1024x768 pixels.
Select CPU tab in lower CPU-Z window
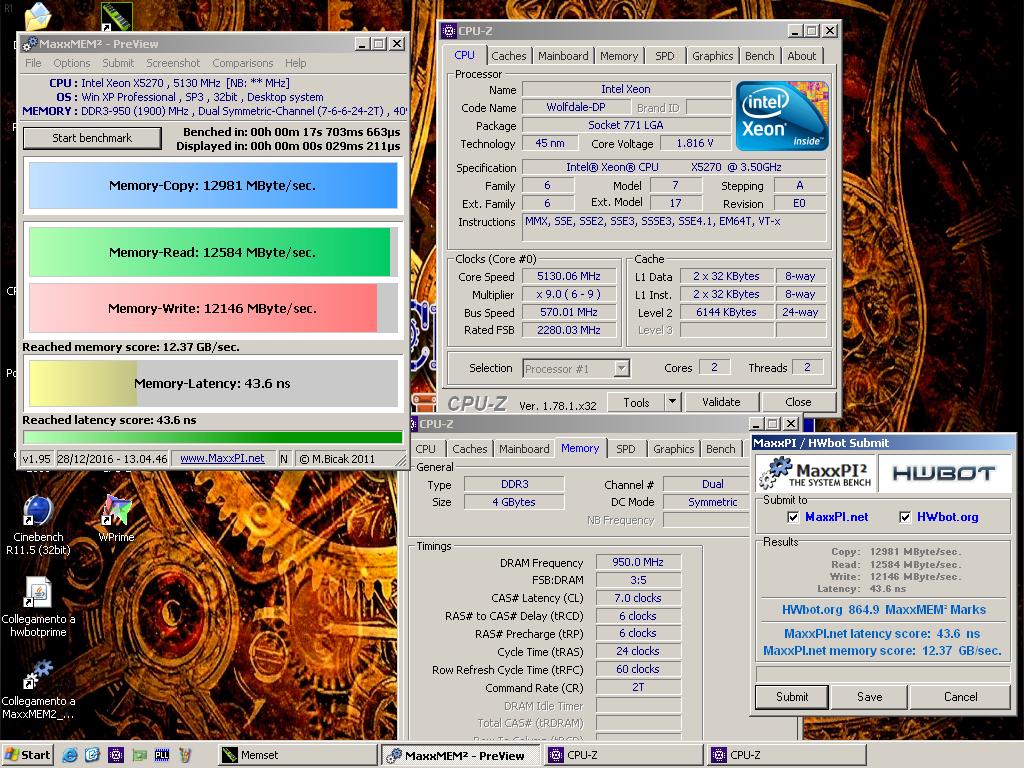[x=426, y=449]
